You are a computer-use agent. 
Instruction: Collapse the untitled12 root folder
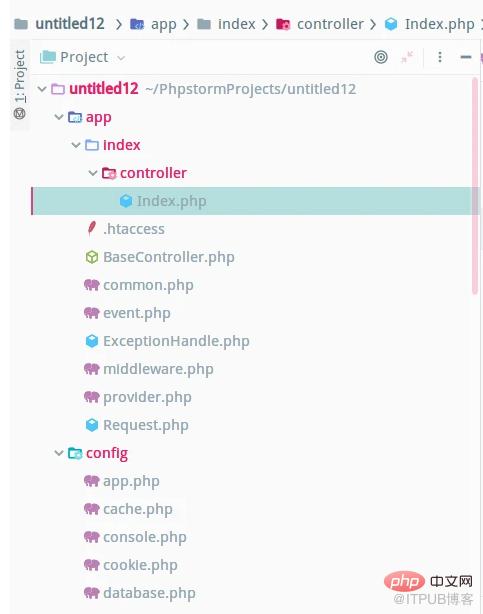point(42,89)
